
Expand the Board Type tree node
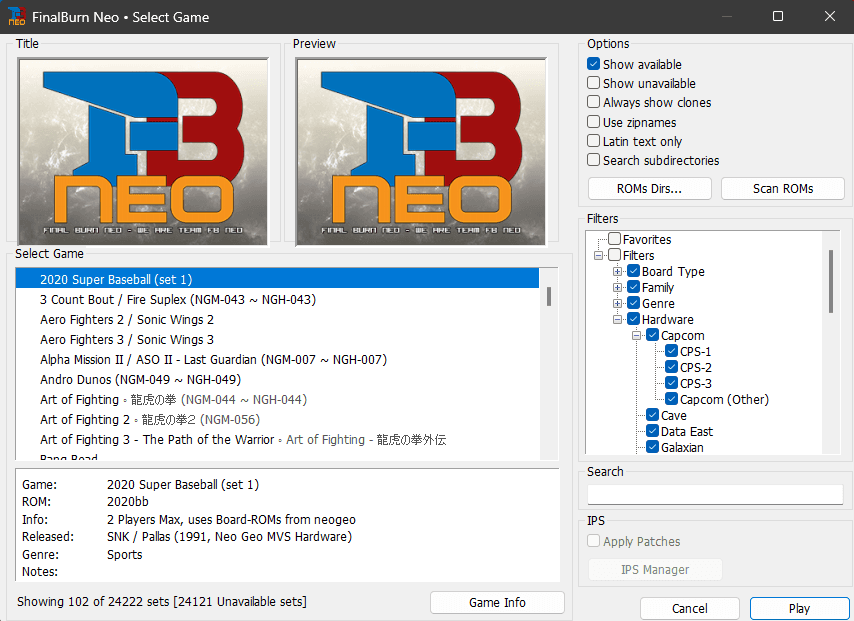click(617, 271)
